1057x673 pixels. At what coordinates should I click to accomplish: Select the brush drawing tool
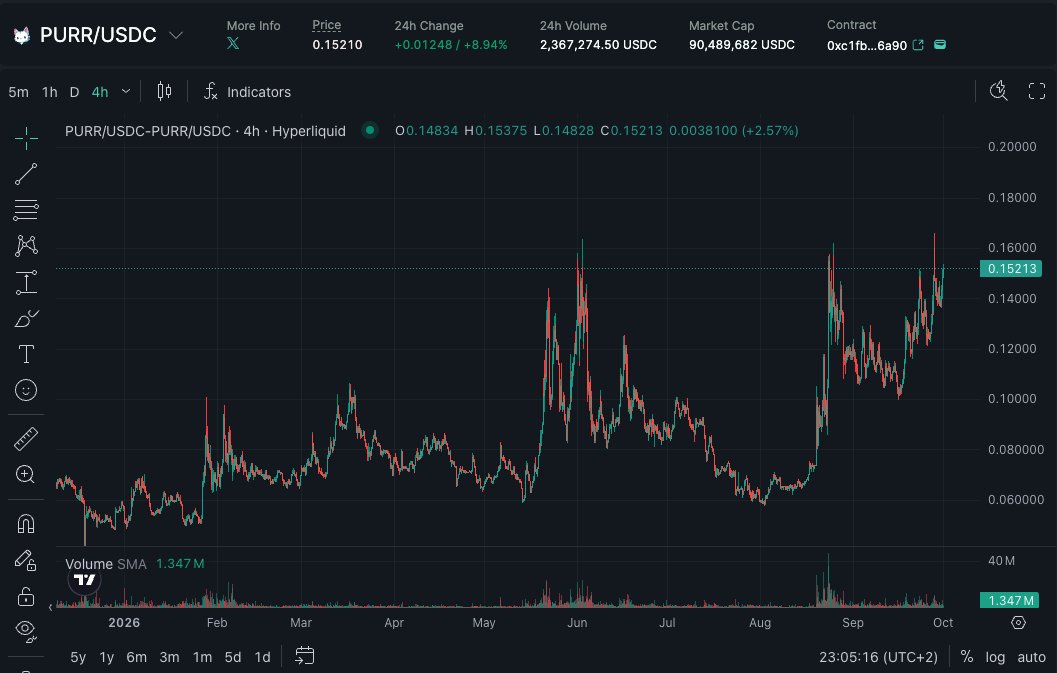click(x=26, y=318)
